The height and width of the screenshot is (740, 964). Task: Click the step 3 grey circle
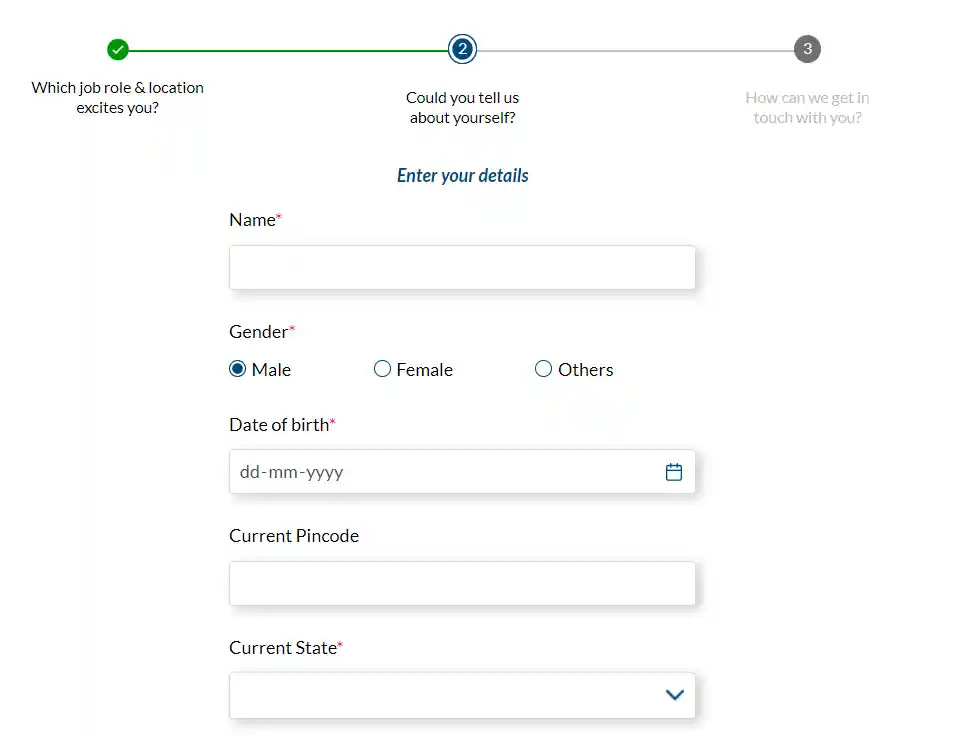807,49
